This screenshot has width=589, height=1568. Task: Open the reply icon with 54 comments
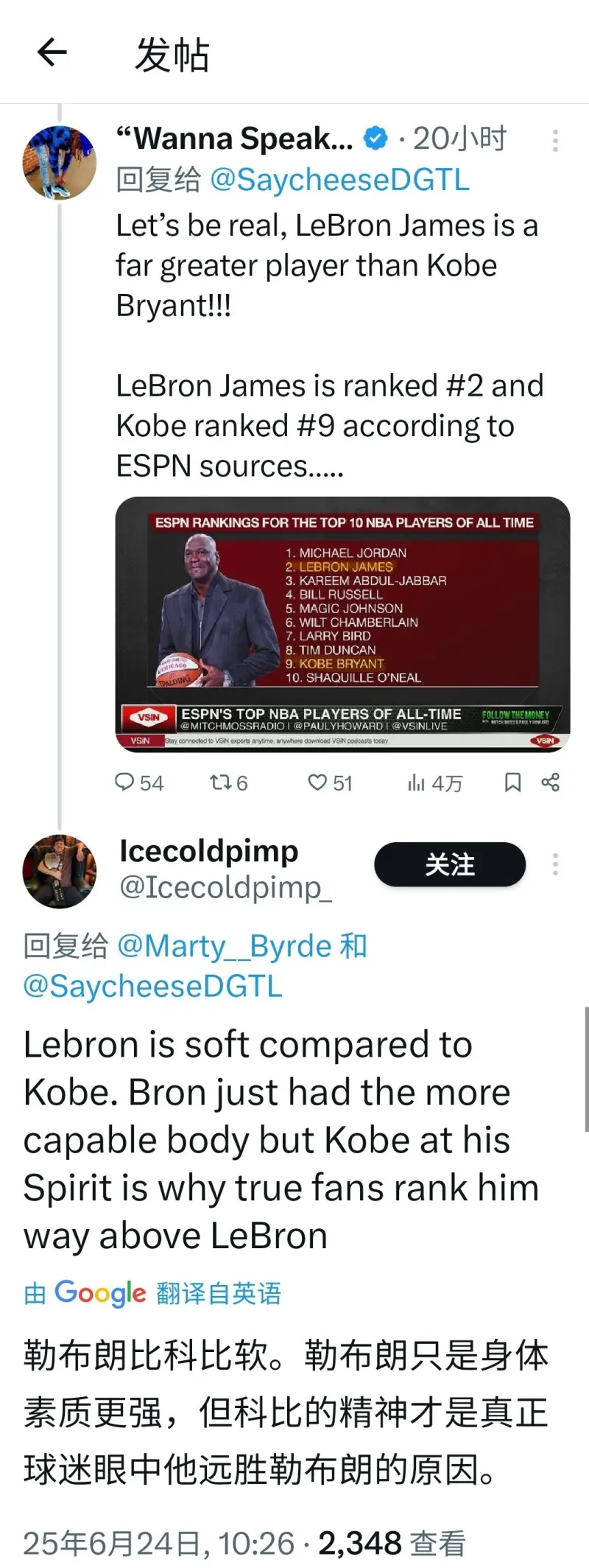pos(139,782)
